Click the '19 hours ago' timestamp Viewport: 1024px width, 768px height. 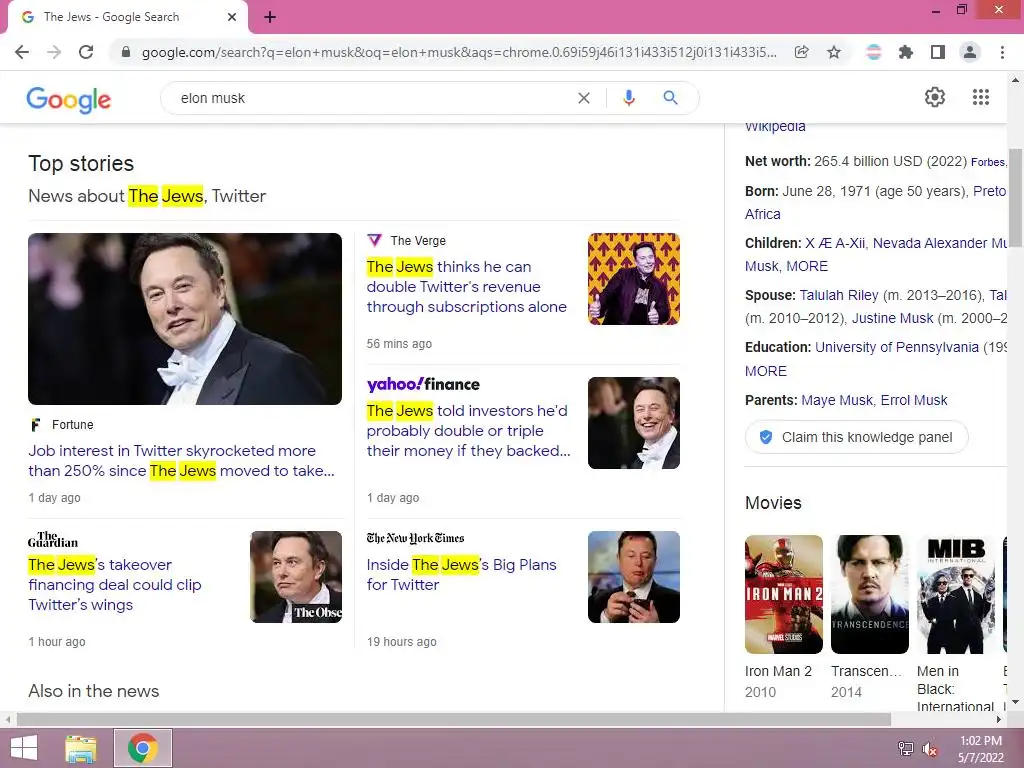pyautogui.click(x=402, y=642)
